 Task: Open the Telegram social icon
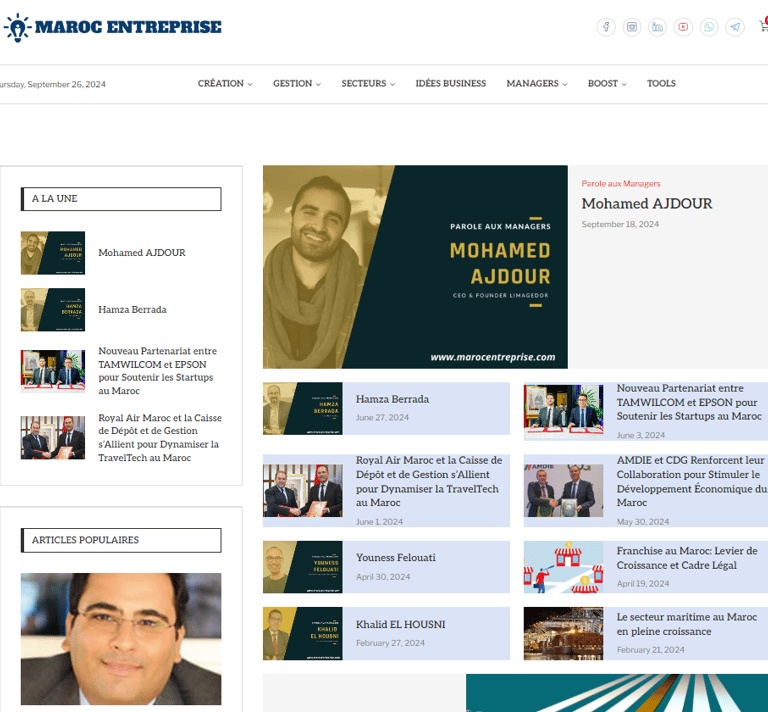[735, 27]
